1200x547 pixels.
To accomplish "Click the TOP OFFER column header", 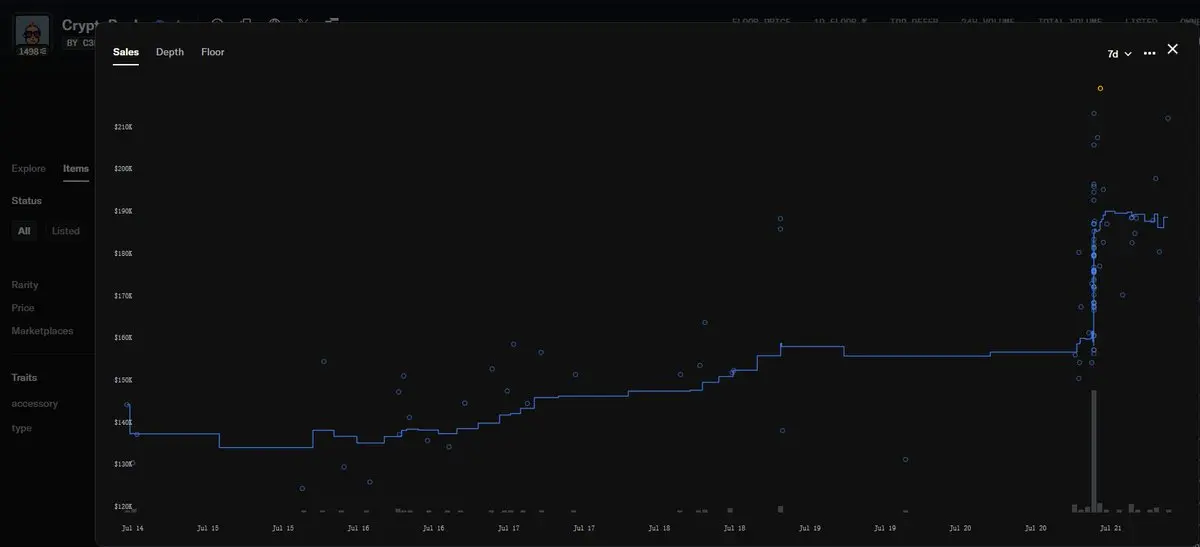I will tap(914, 20).
